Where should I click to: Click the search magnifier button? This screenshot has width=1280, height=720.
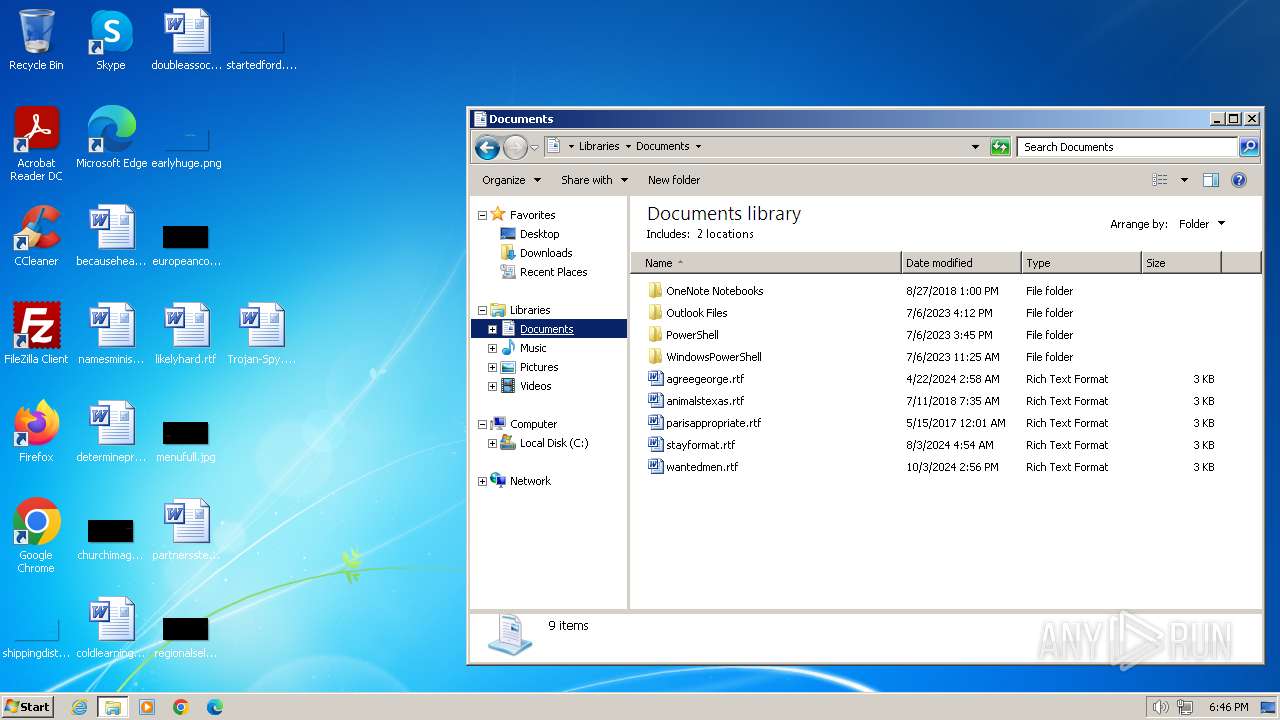pos(1249,147)
